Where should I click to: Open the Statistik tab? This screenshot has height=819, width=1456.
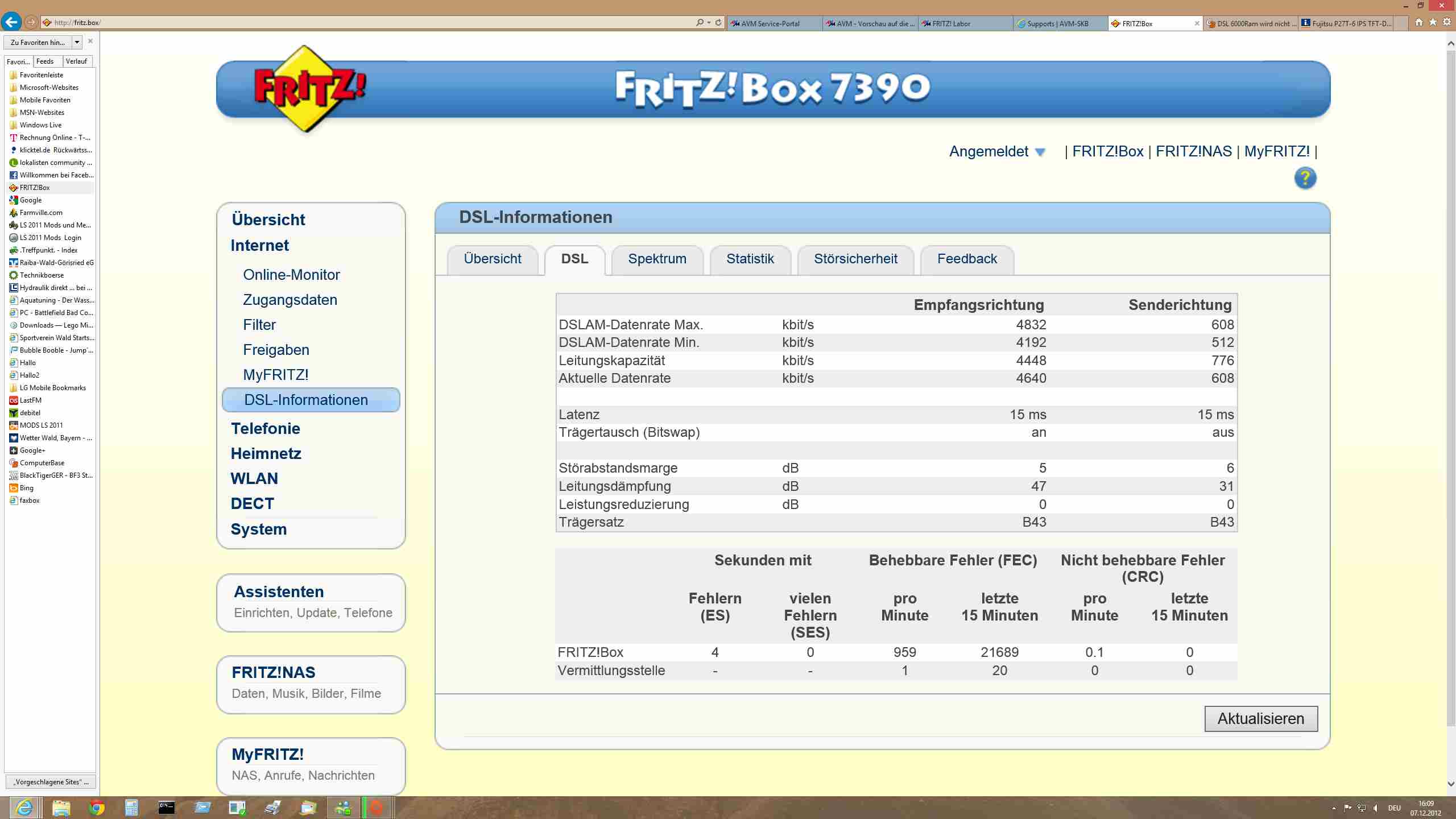750,259
